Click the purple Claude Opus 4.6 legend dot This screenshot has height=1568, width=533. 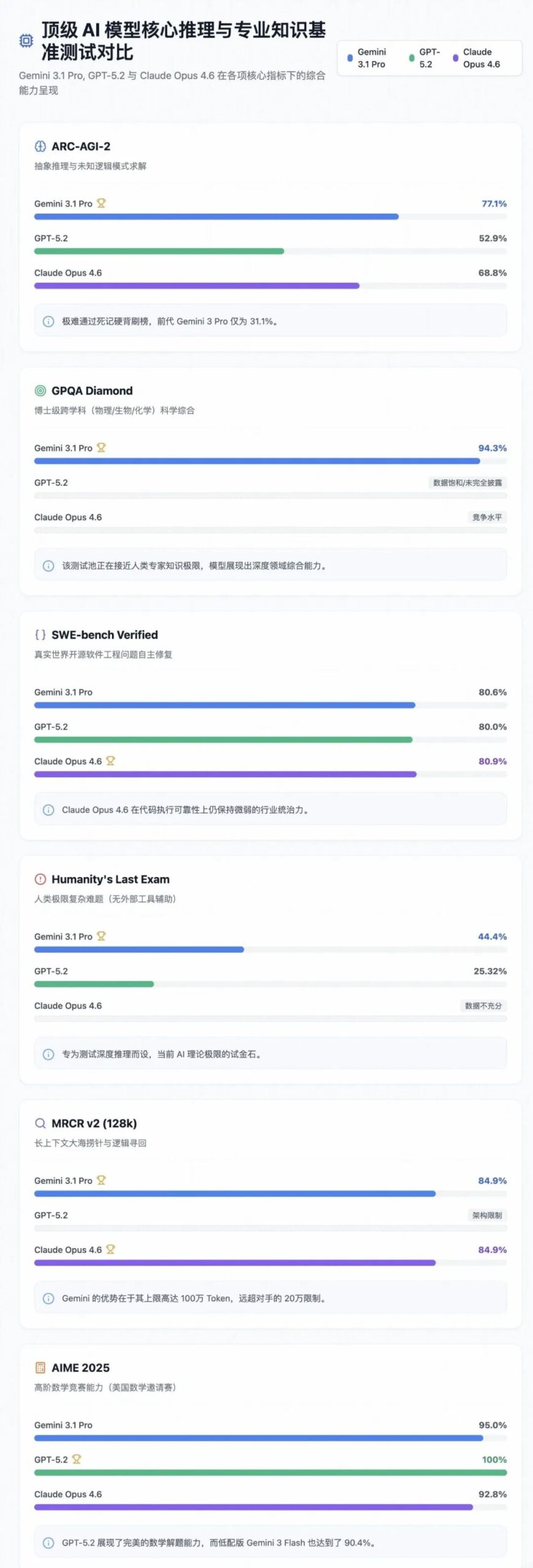tap(455, 58)
